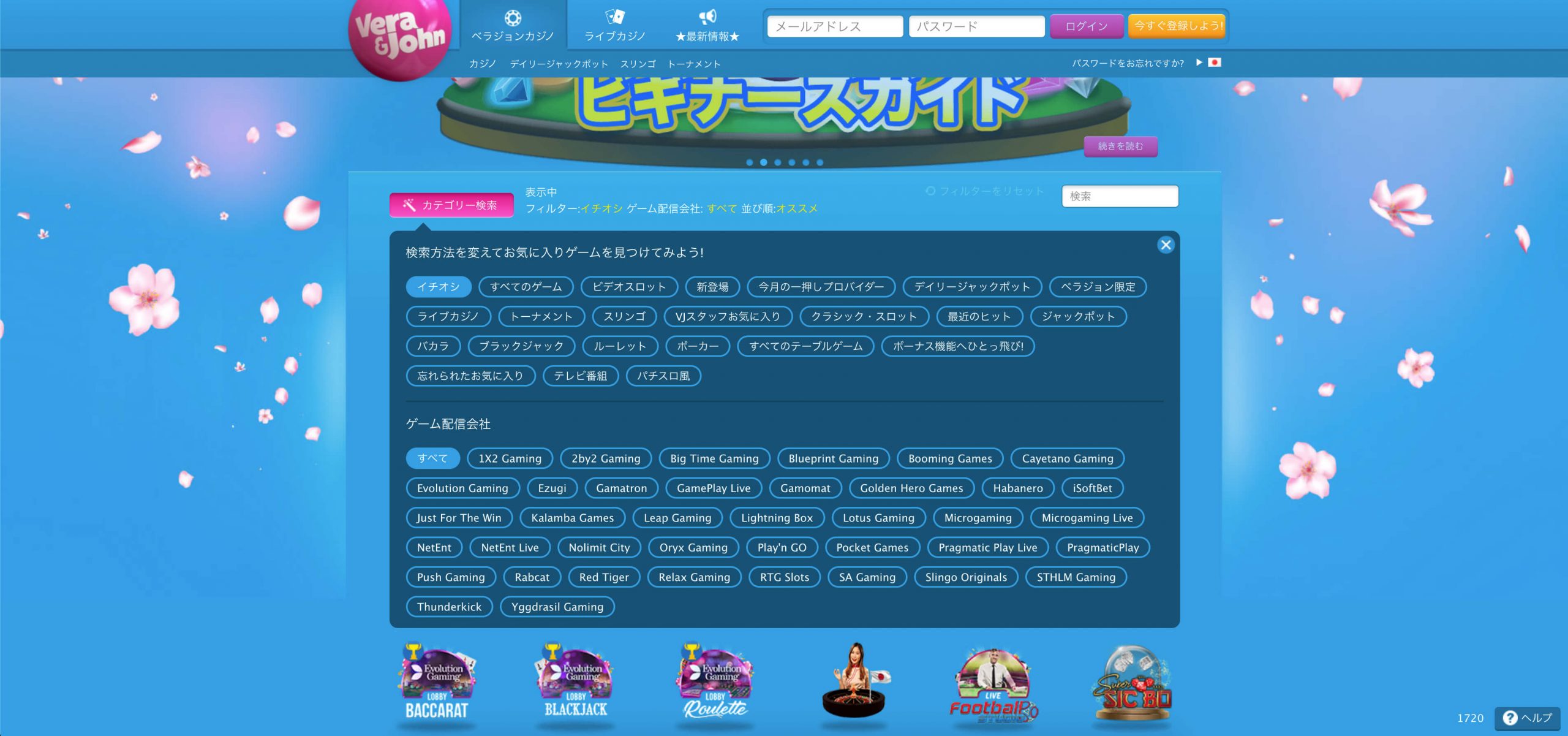Open the ヘルプ help widget
Image resolution: width=1568 pixels, height=736 pixels.
[x=1528, y=718]
